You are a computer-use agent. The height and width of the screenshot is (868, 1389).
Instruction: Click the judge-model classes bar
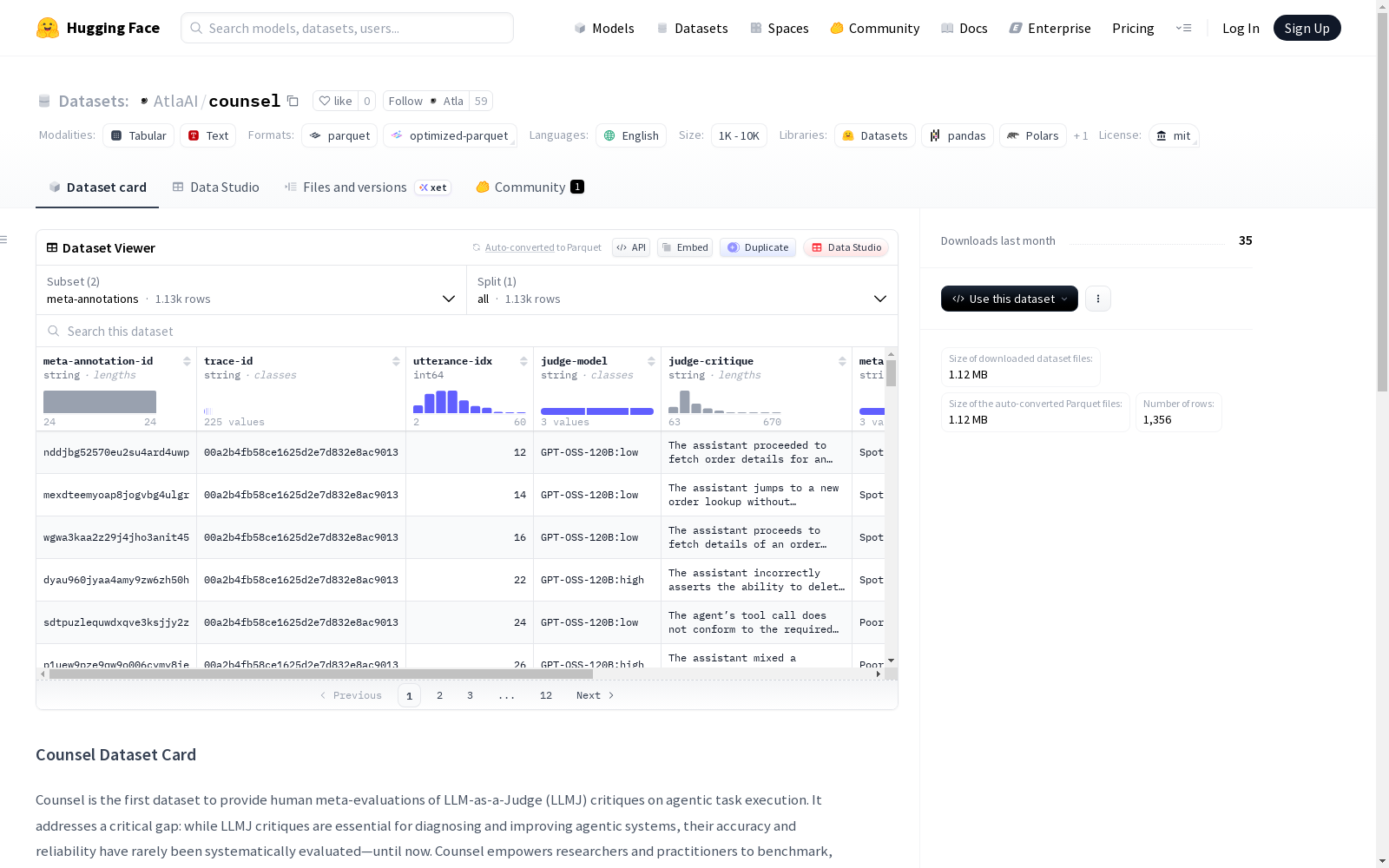597,411
